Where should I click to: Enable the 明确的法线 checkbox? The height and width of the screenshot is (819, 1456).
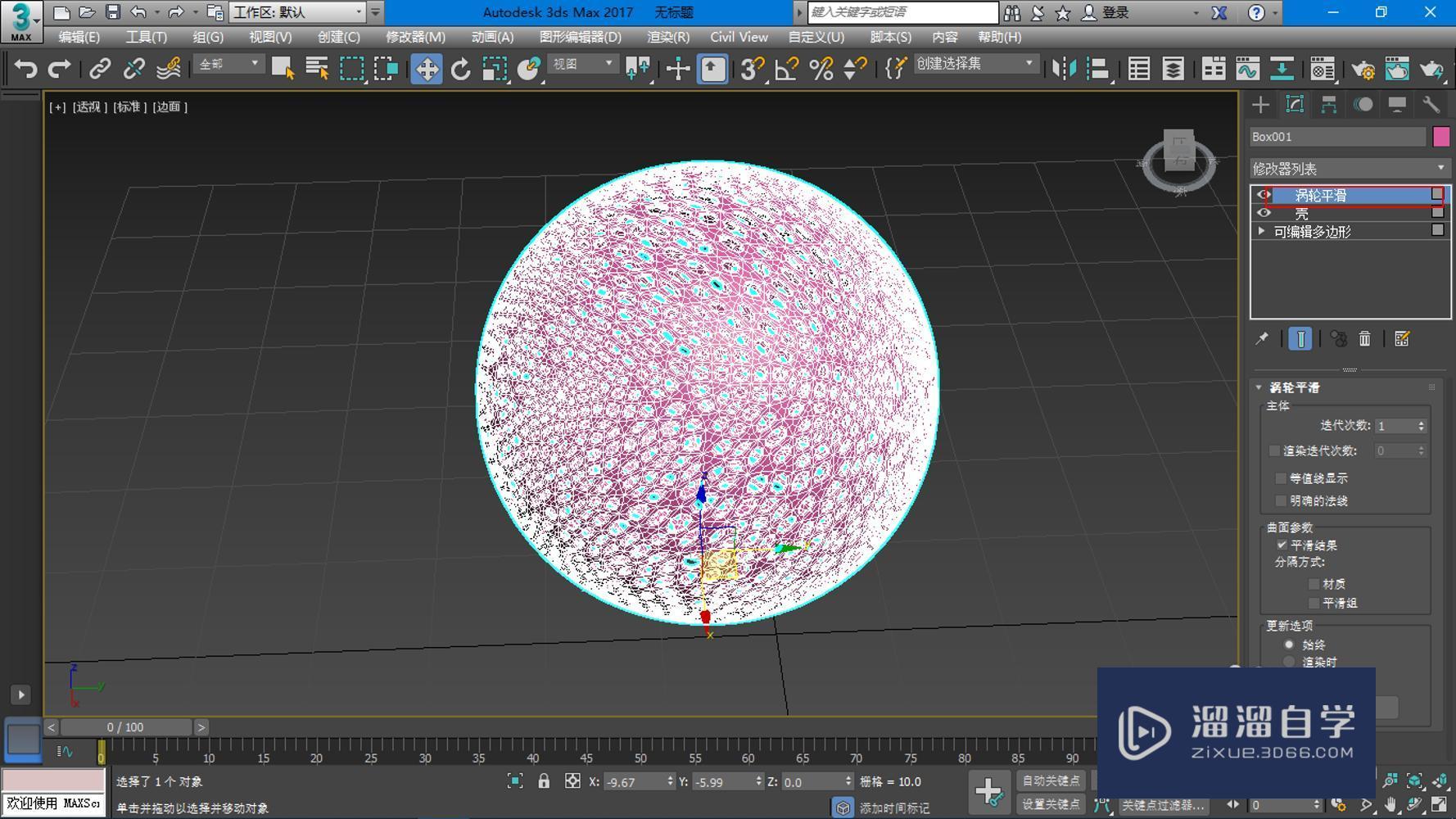pos(1281,500)
